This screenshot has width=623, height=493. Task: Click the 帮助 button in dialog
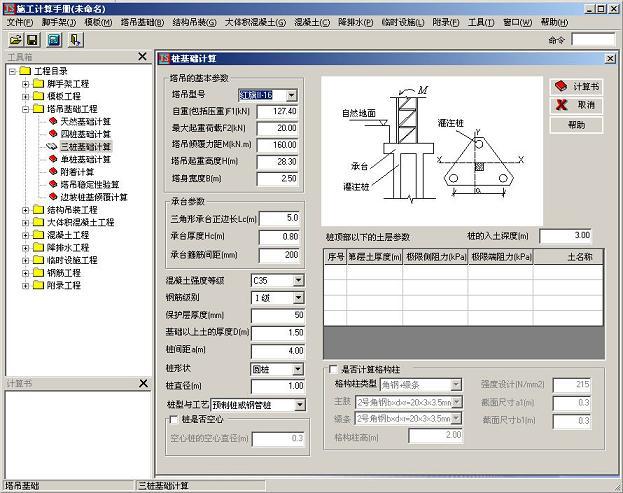coord(576,125)
